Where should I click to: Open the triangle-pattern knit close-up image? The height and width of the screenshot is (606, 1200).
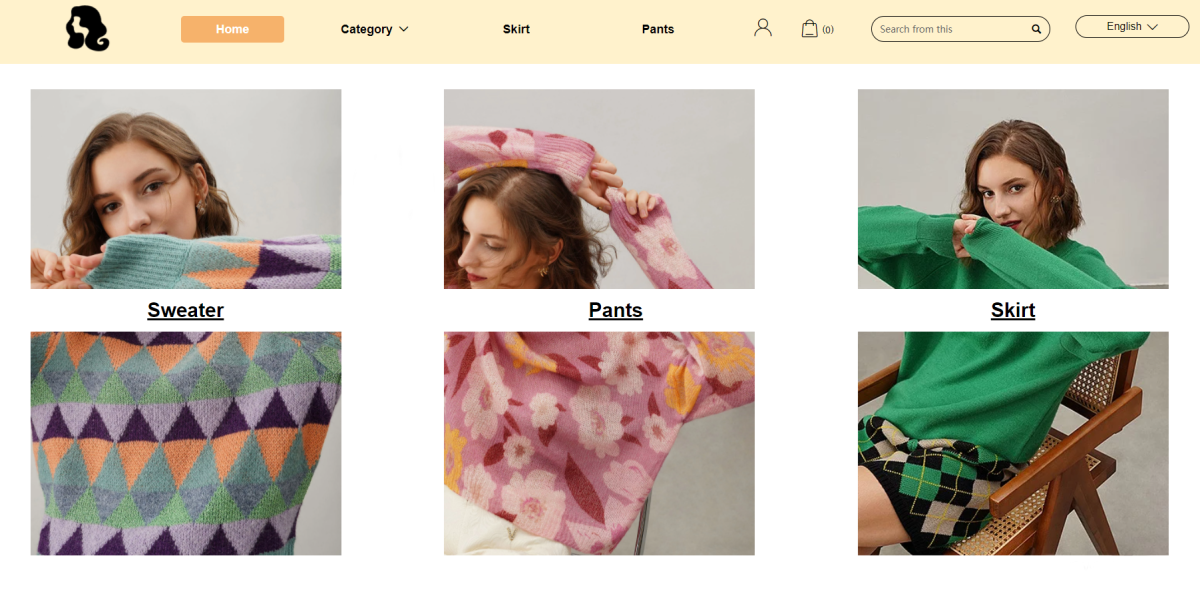[x=186, y=443]
